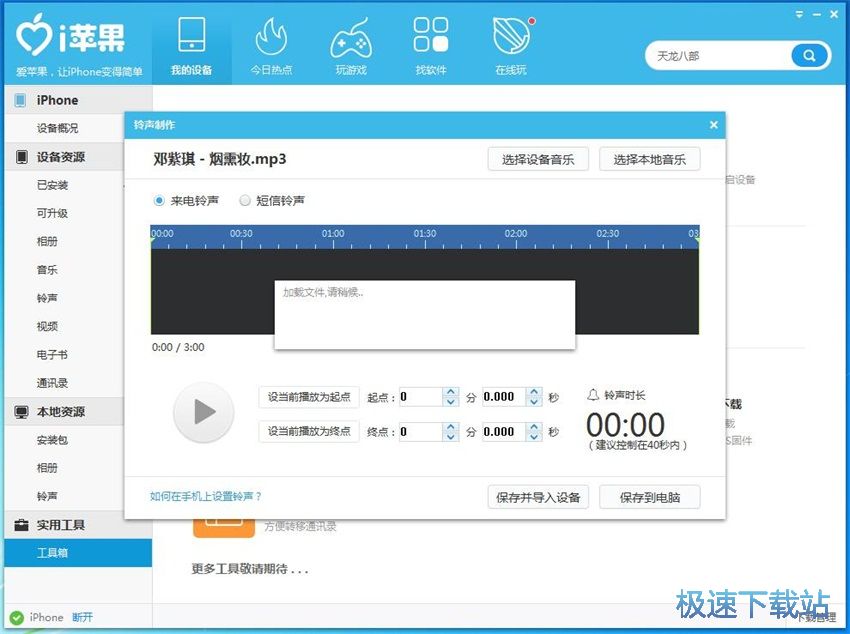Click the green start marker at 00:00
This screenshot has height=634, width=850.
pyautogui.click(x=152, y=239)
